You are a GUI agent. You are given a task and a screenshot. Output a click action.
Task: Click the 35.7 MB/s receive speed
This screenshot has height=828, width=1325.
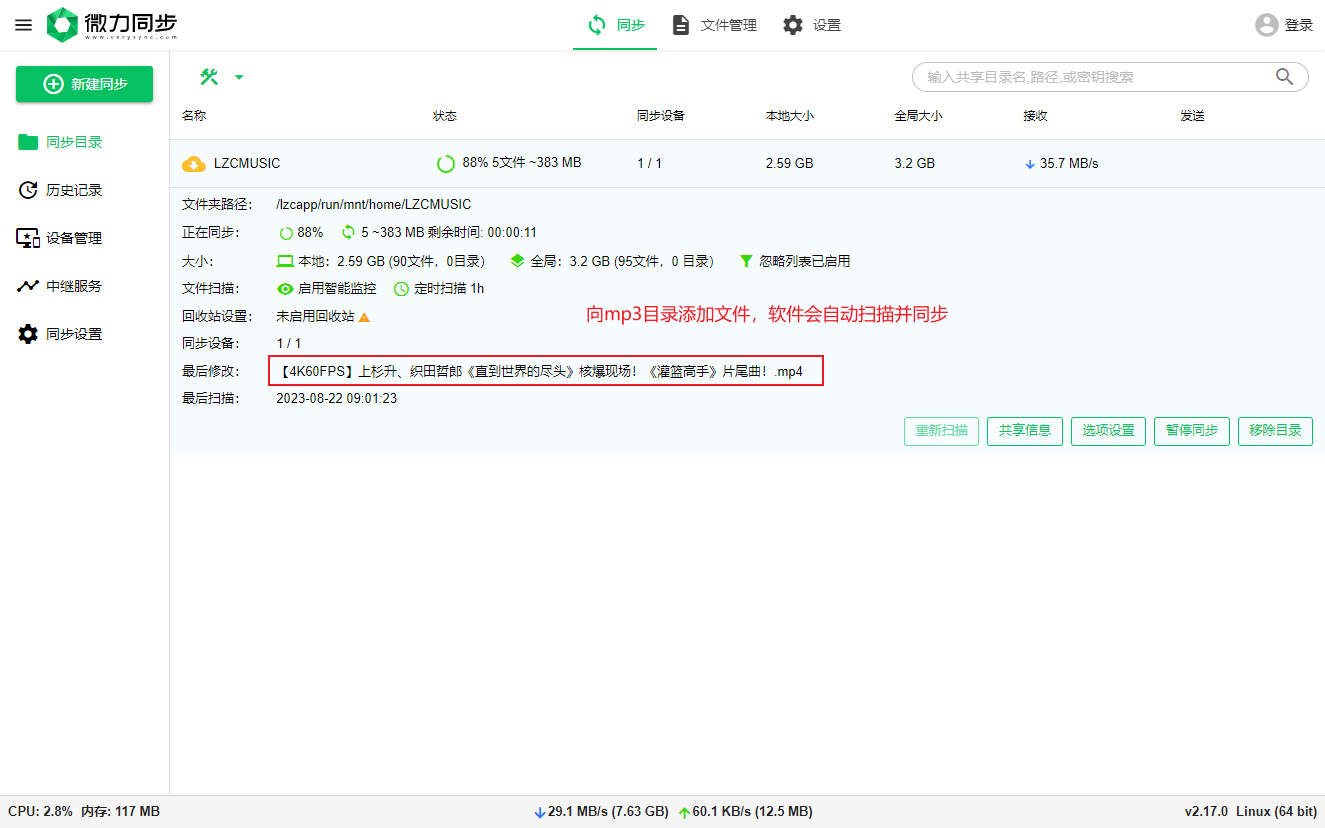(1061, 163)
